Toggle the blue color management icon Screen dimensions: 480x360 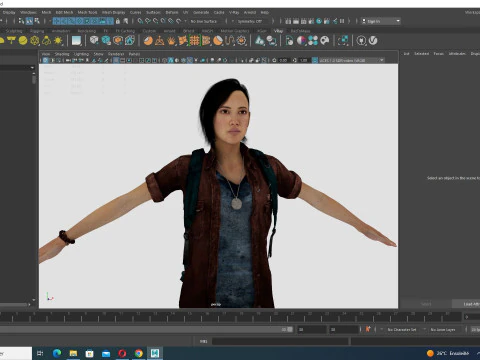tap(315, 60)
